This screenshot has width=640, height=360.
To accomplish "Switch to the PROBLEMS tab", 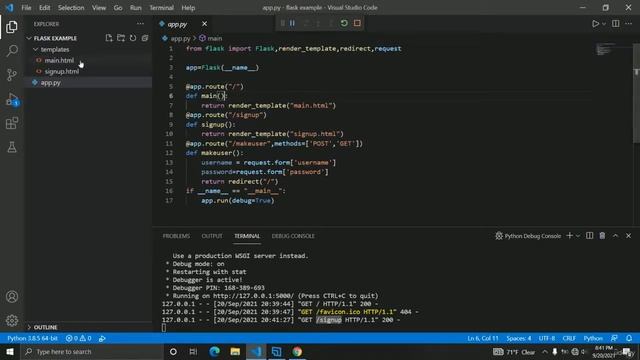I will tap(176, 236).
